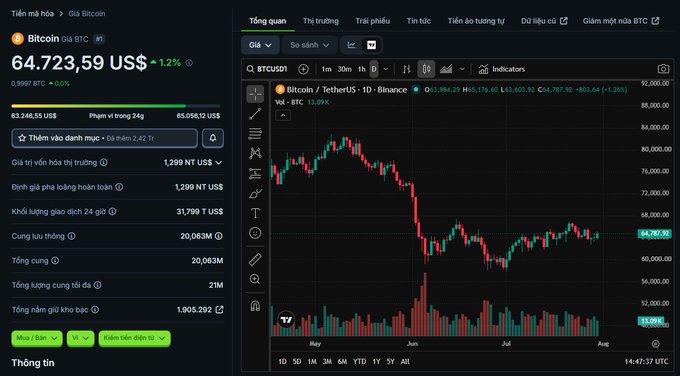Set chart range to YTD
680x376 pixels.
coord(359,361)
